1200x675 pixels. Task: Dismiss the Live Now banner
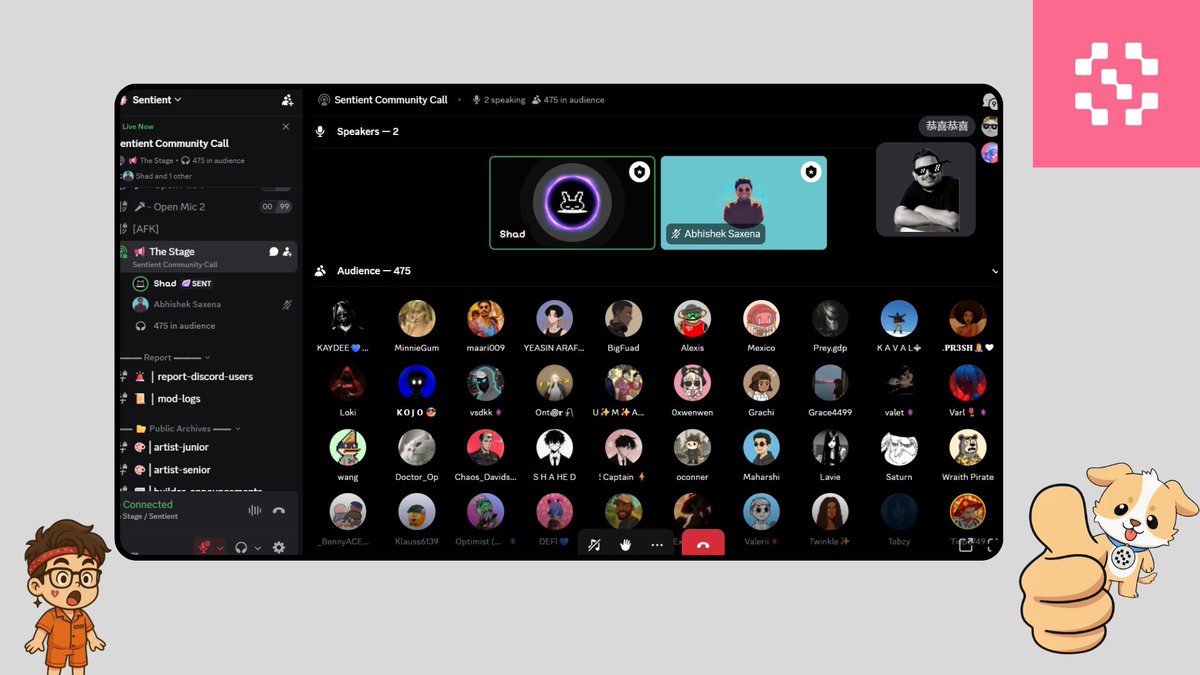pyautogui.click(x=286, y=127)
